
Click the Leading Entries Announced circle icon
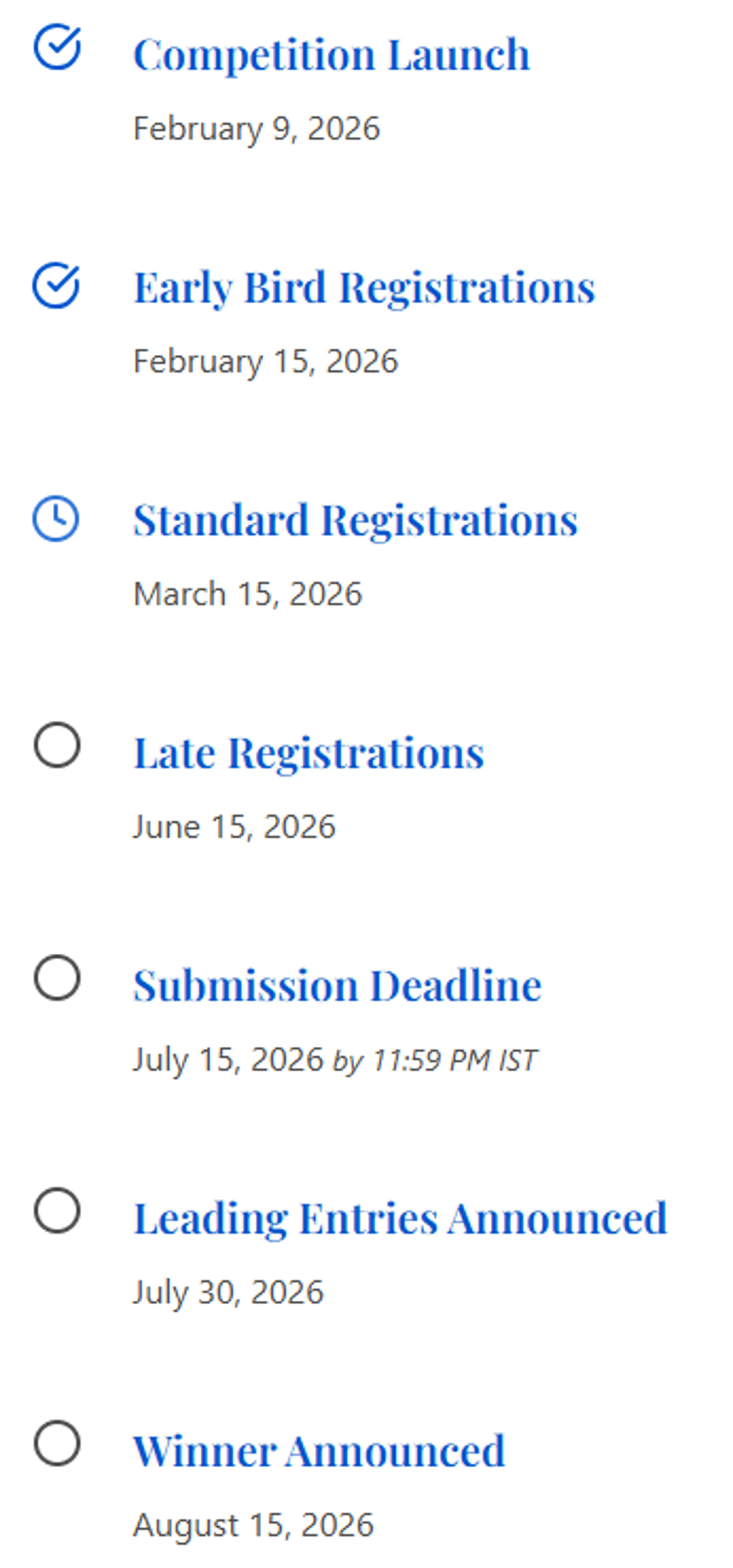pos(57,1211)
